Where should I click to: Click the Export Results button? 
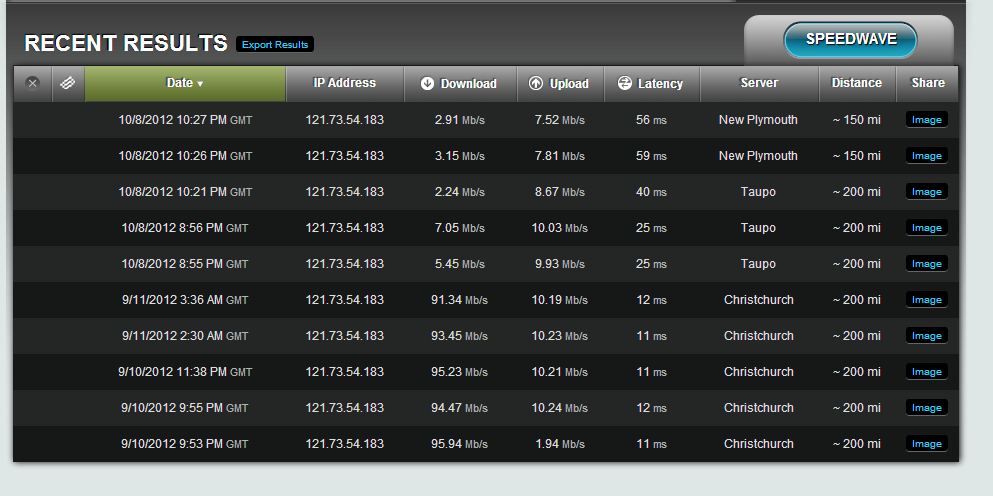[275, 44]
